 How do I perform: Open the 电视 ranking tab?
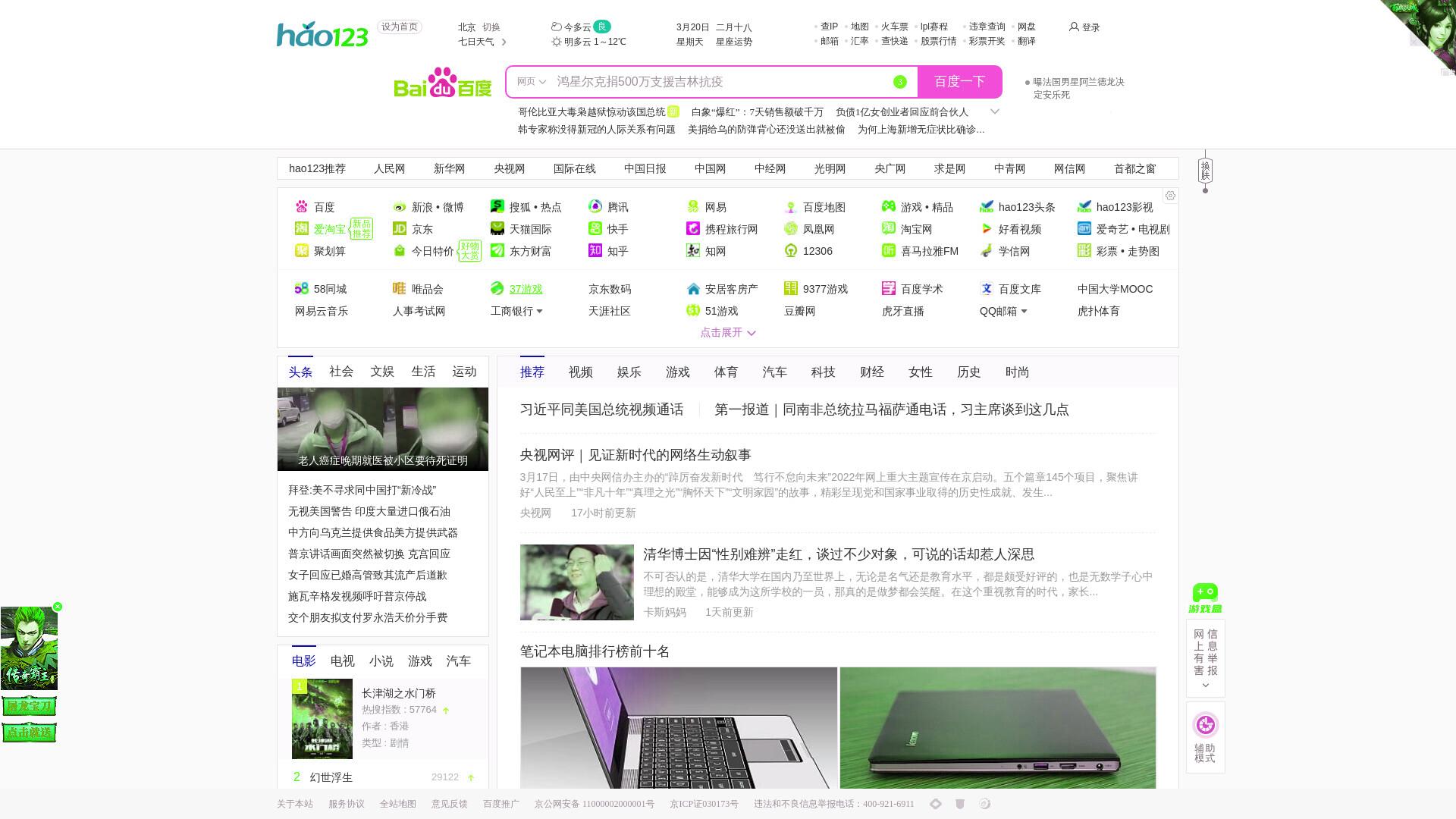click(x=343, y=661)
